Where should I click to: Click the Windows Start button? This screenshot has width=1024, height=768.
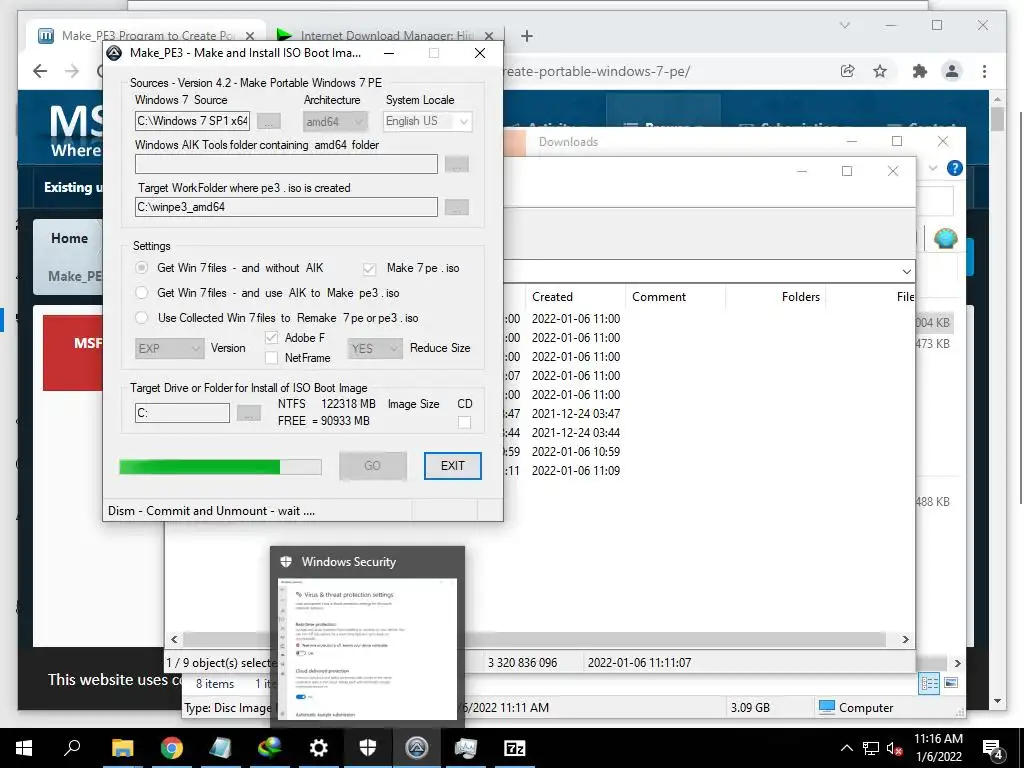click(x=24, y=748)
